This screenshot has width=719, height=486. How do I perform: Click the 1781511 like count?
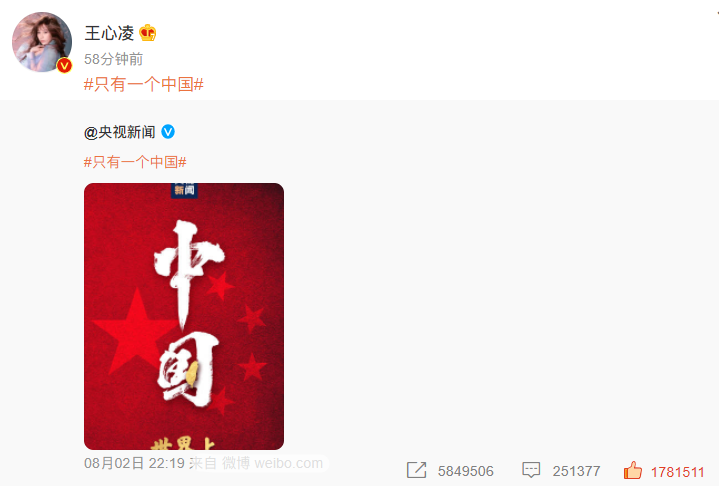point(678,472)
